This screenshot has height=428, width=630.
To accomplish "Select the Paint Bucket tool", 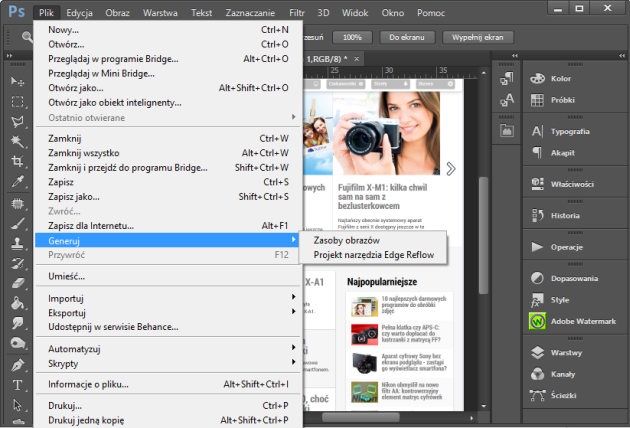I will pyautogui.click(x=17, y=303).
